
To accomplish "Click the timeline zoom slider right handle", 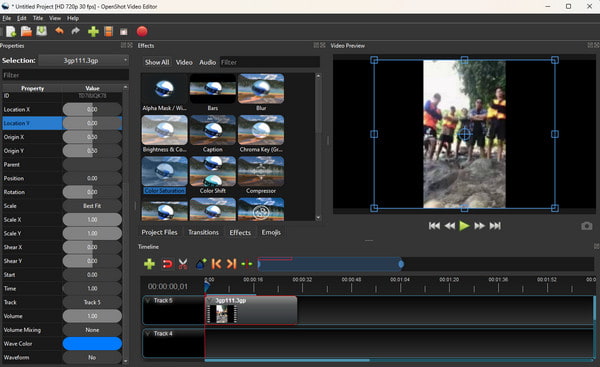I will [x=401, y=264].
